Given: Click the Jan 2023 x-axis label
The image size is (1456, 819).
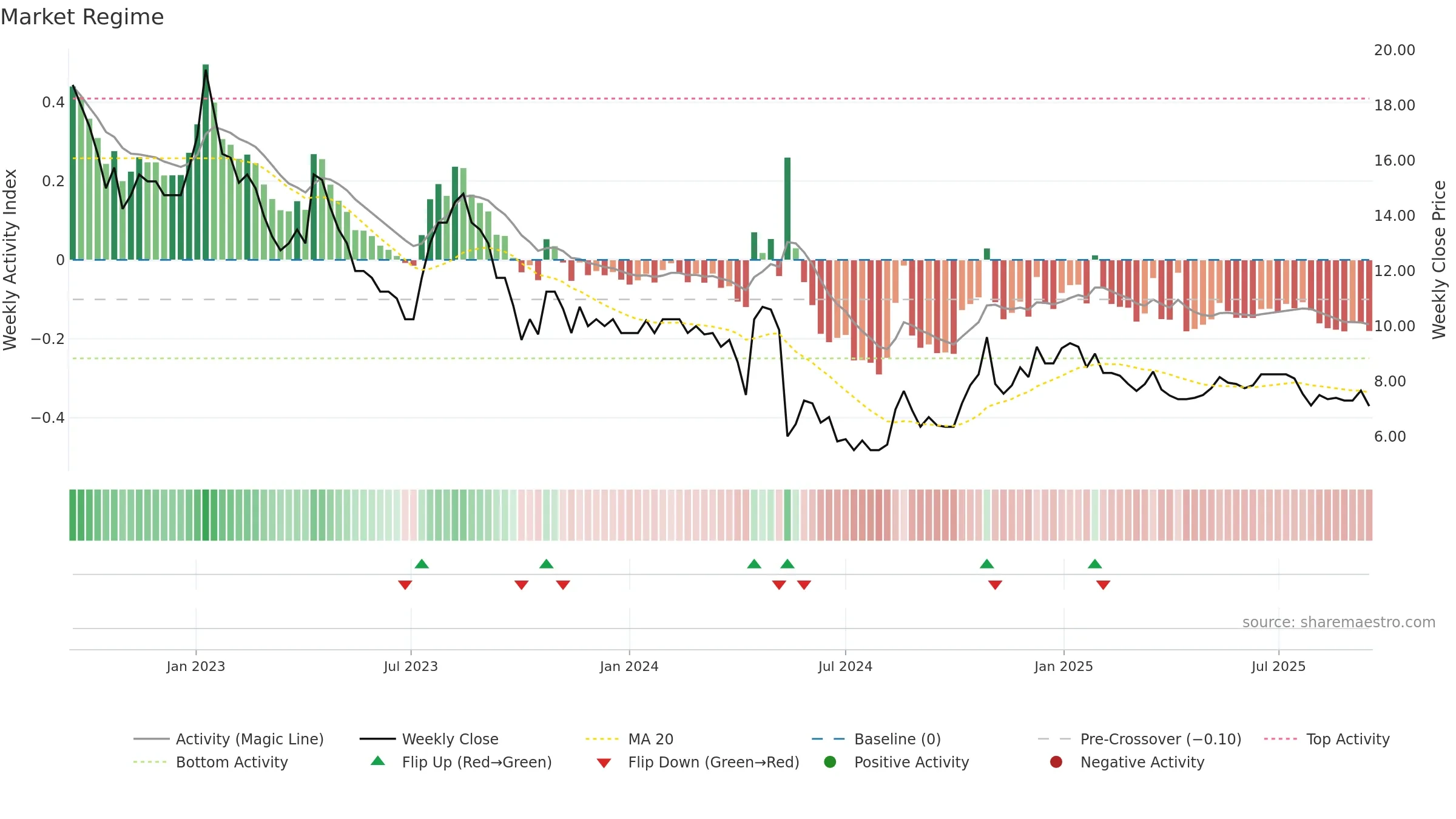Looking at the screenshot, I should pyautogui.click(x=196, y=666).
